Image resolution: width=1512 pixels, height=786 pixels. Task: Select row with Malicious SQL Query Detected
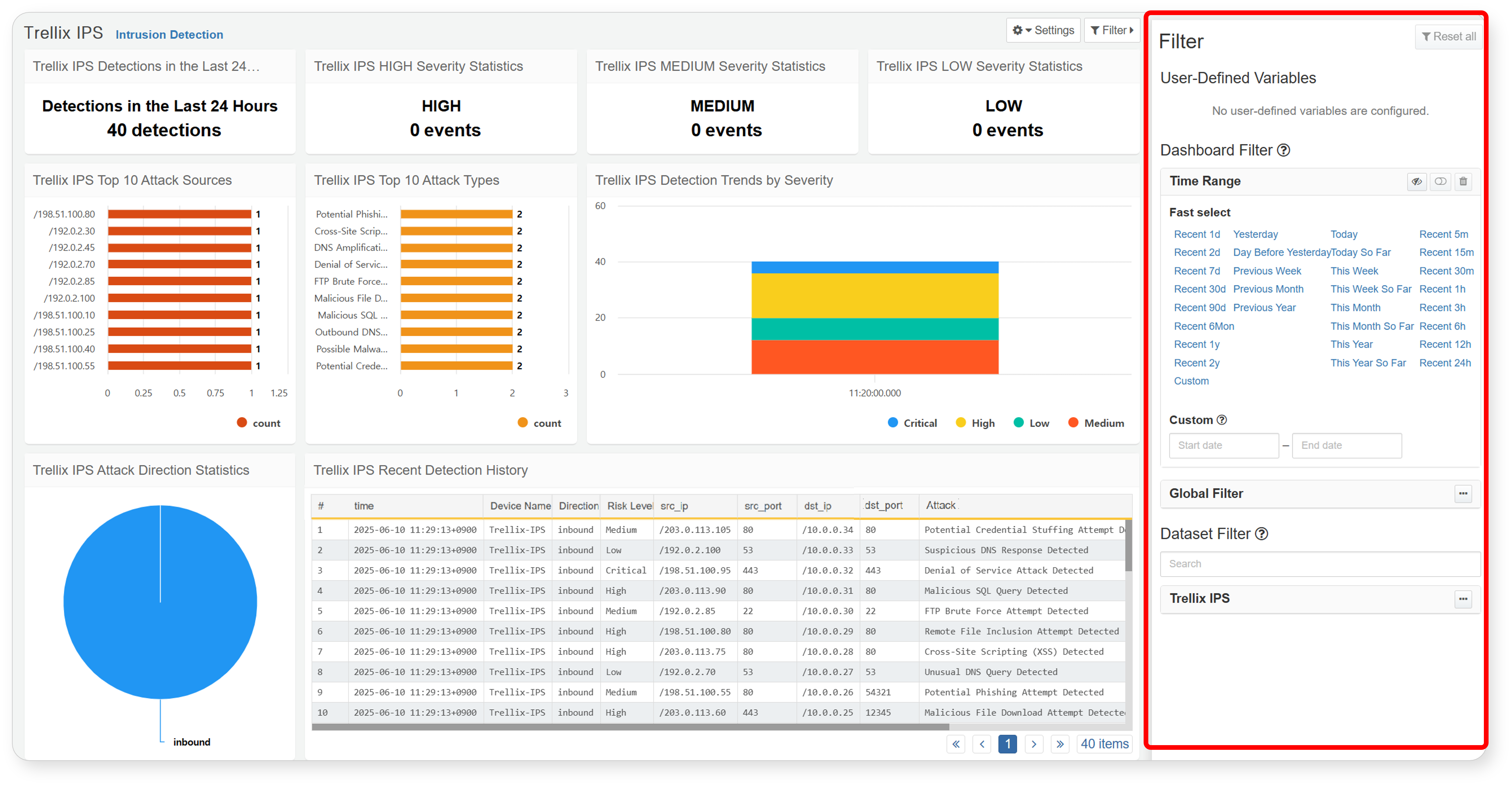(x=718, y=591)
